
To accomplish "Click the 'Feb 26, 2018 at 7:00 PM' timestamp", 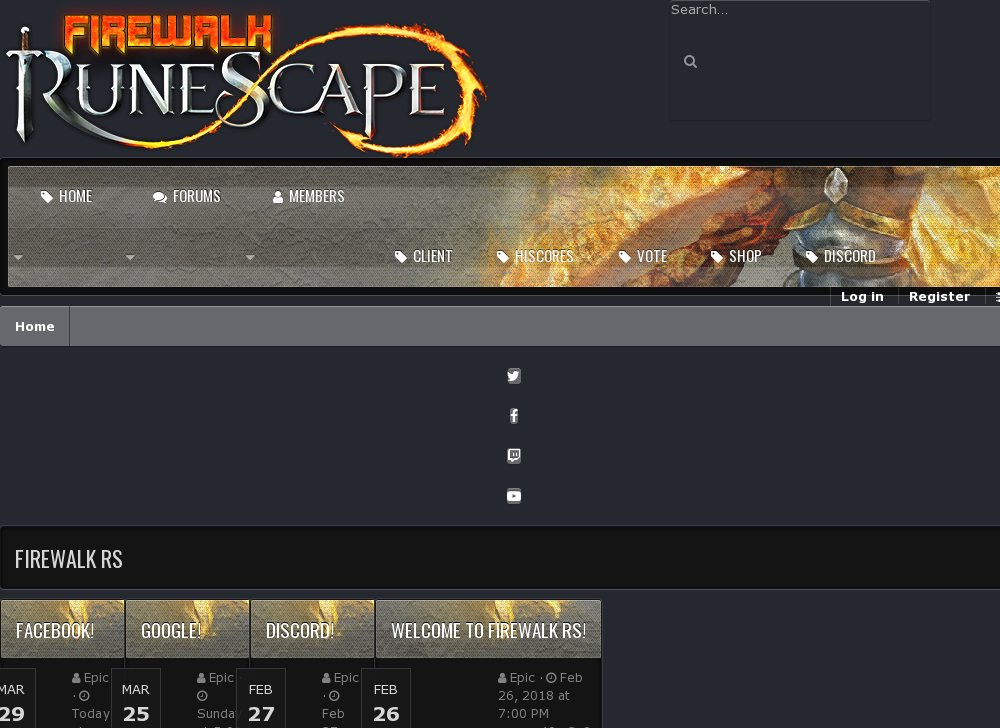I will [541, 695].
